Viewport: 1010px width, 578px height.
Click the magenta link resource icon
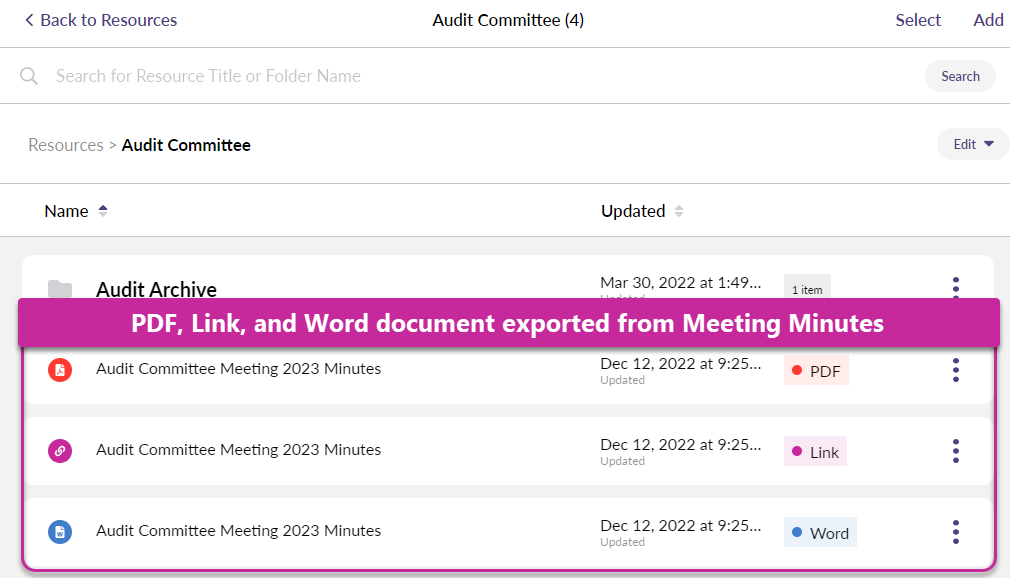(60, 451)
